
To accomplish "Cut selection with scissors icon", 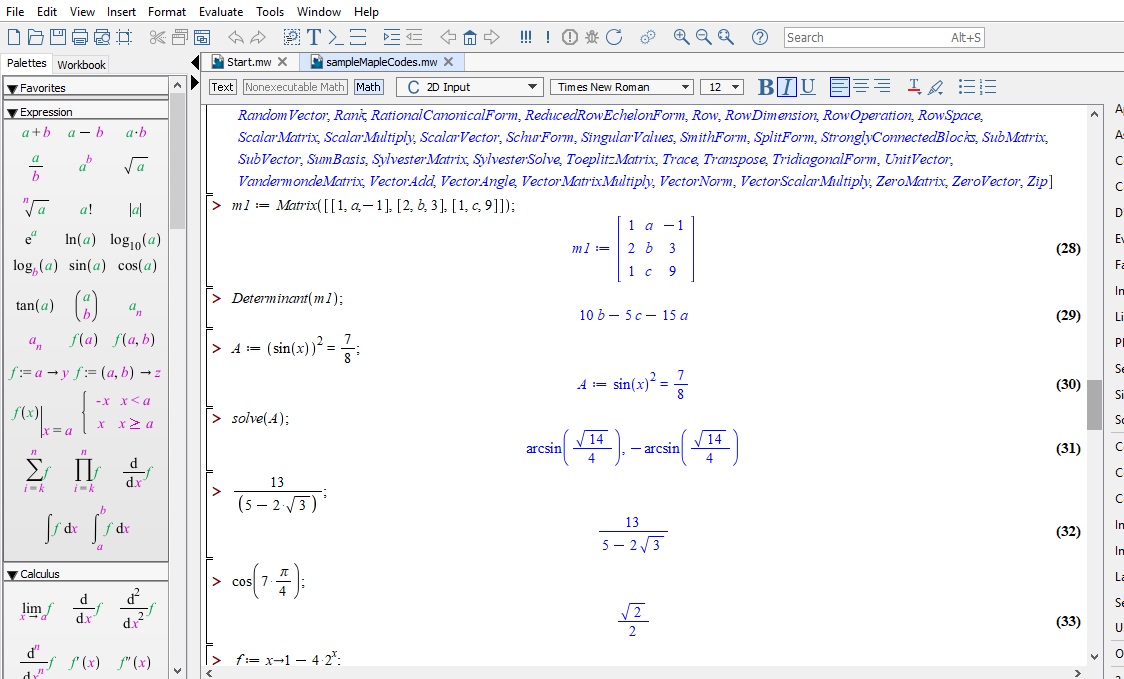I will [158, 37].
